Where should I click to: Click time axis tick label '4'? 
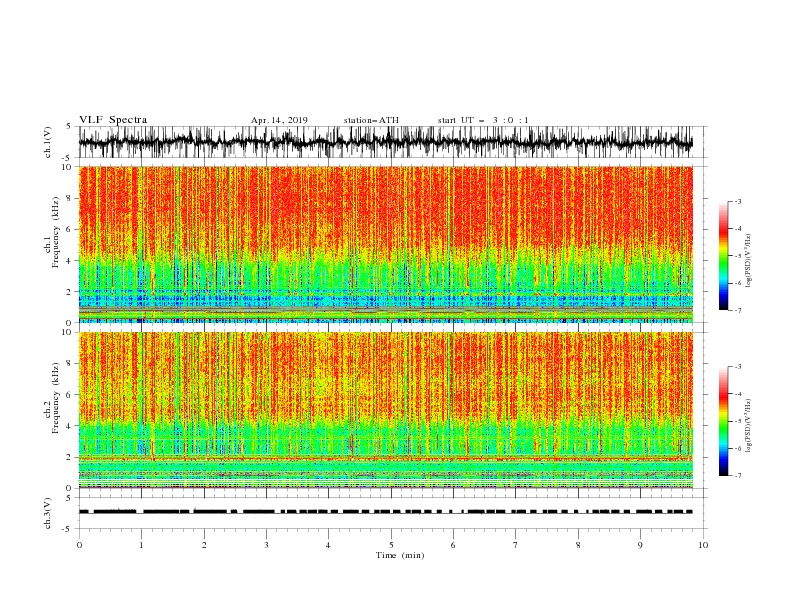coord(329,545)
